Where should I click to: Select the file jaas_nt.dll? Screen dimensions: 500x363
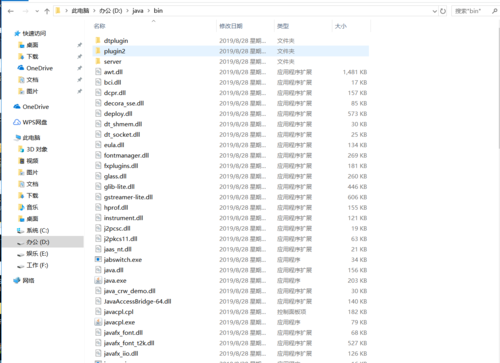click(x=117, y=249)
